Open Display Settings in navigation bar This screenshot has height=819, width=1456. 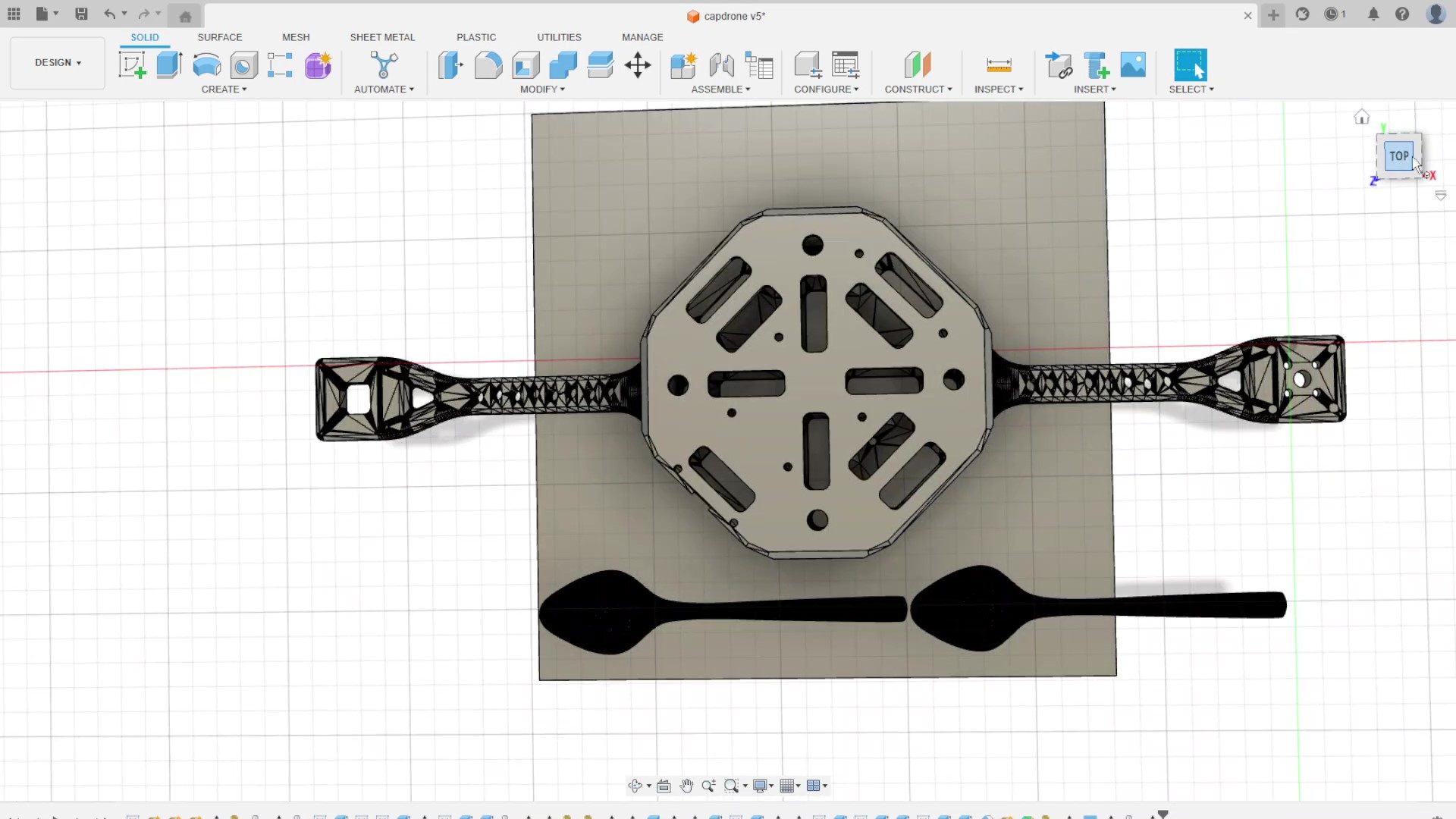click(762, 786)
